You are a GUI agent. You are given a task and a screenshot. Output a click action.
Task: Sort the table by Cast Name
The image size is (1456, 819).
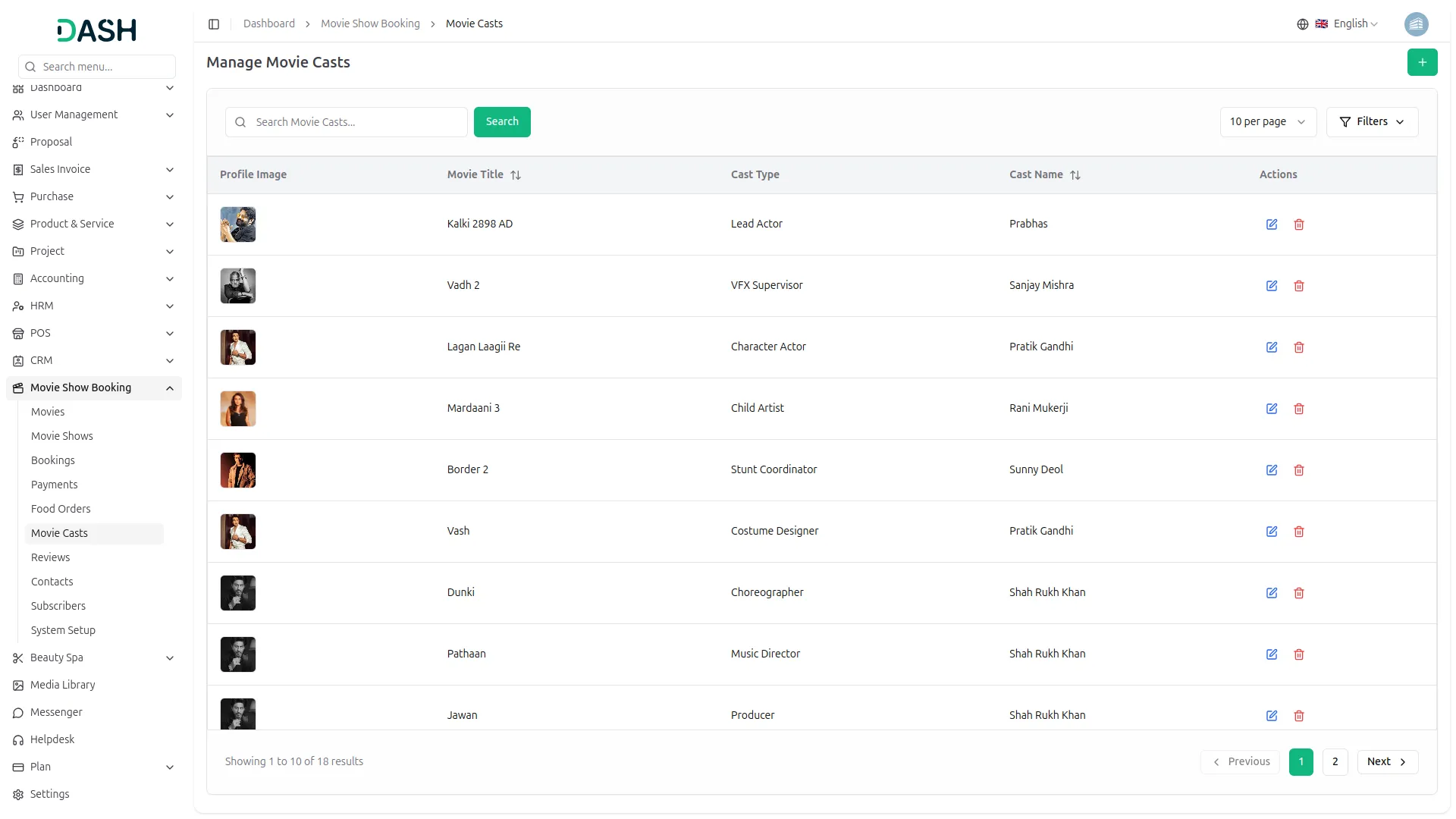coord(1075,174)
